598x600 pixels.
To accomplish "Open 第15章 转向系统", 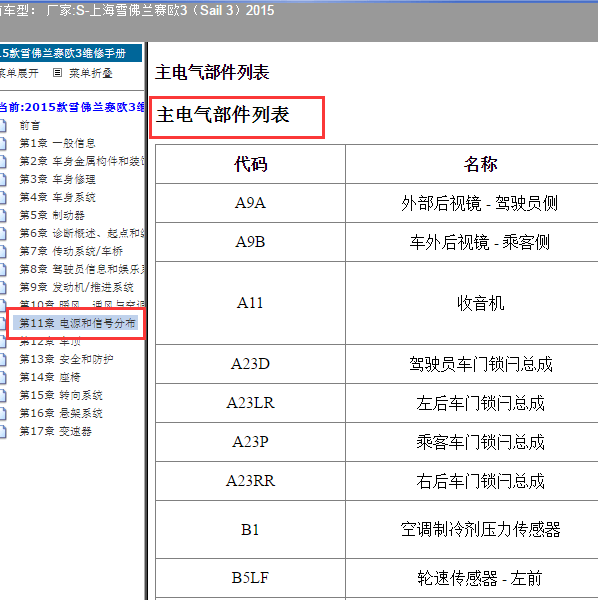I will (x=61, y=395).
